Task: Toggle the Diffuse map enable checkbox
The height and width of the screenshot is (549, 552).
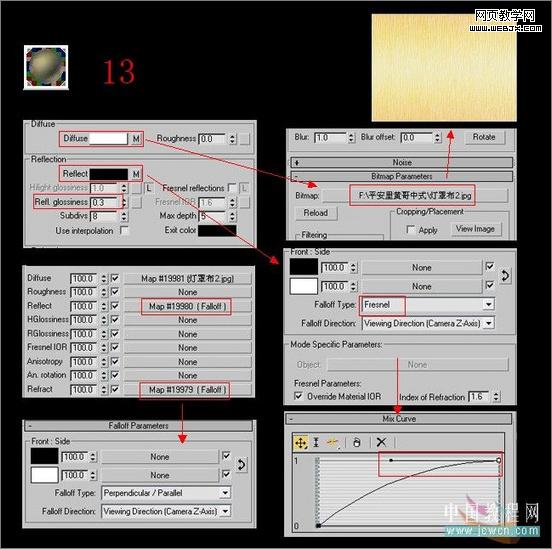Action: point(115,278)
